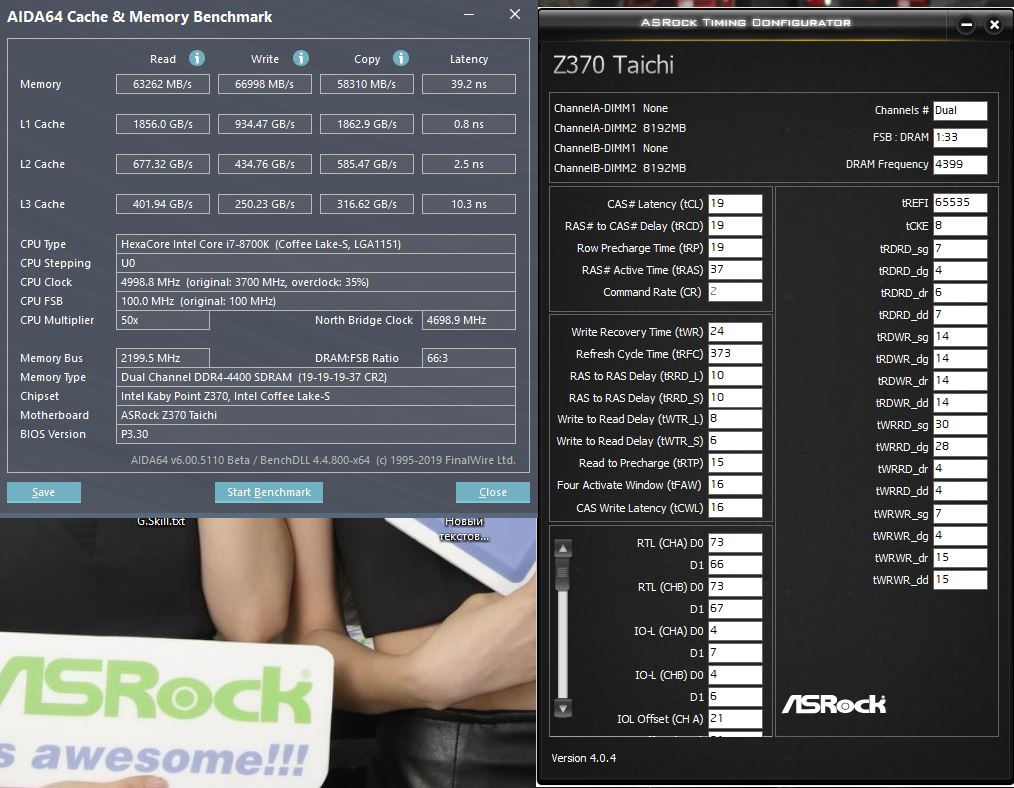Click the CAS# Latency (tCL) field

coord(735,204)
